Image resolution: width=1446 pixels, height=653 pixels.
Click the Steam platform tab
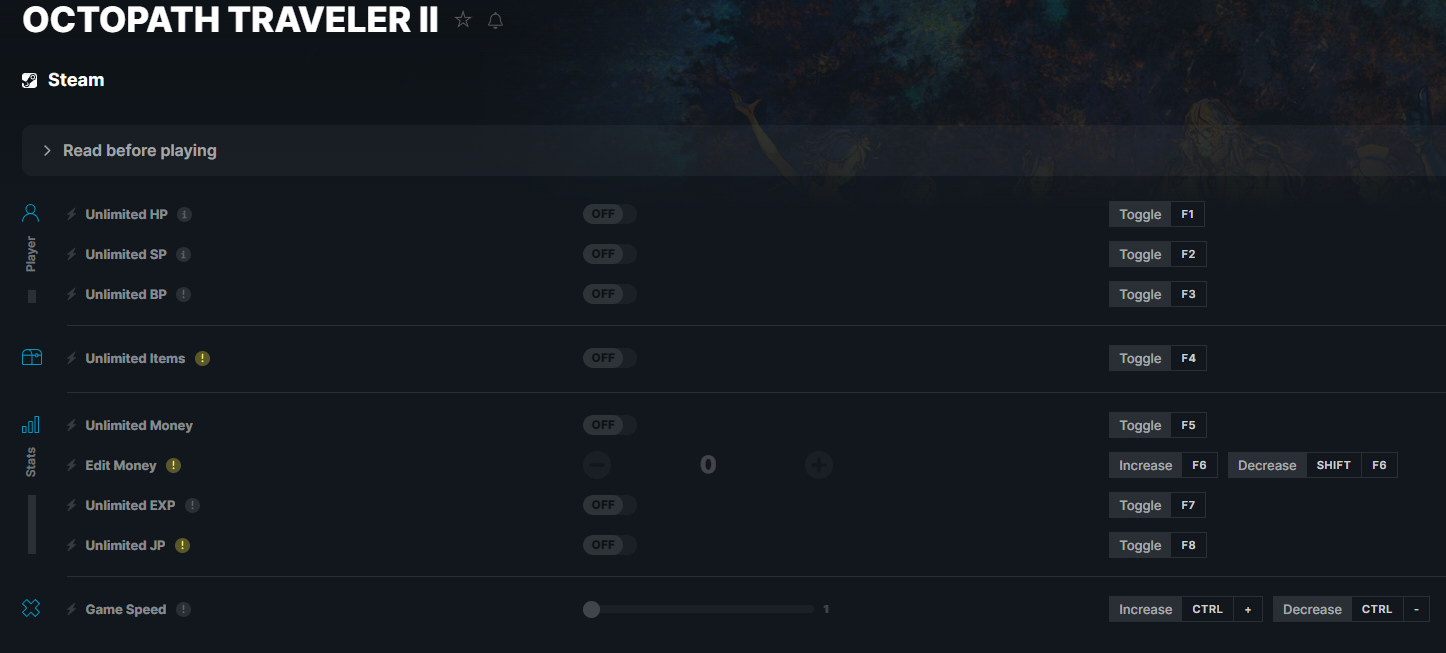click(63, 80)
